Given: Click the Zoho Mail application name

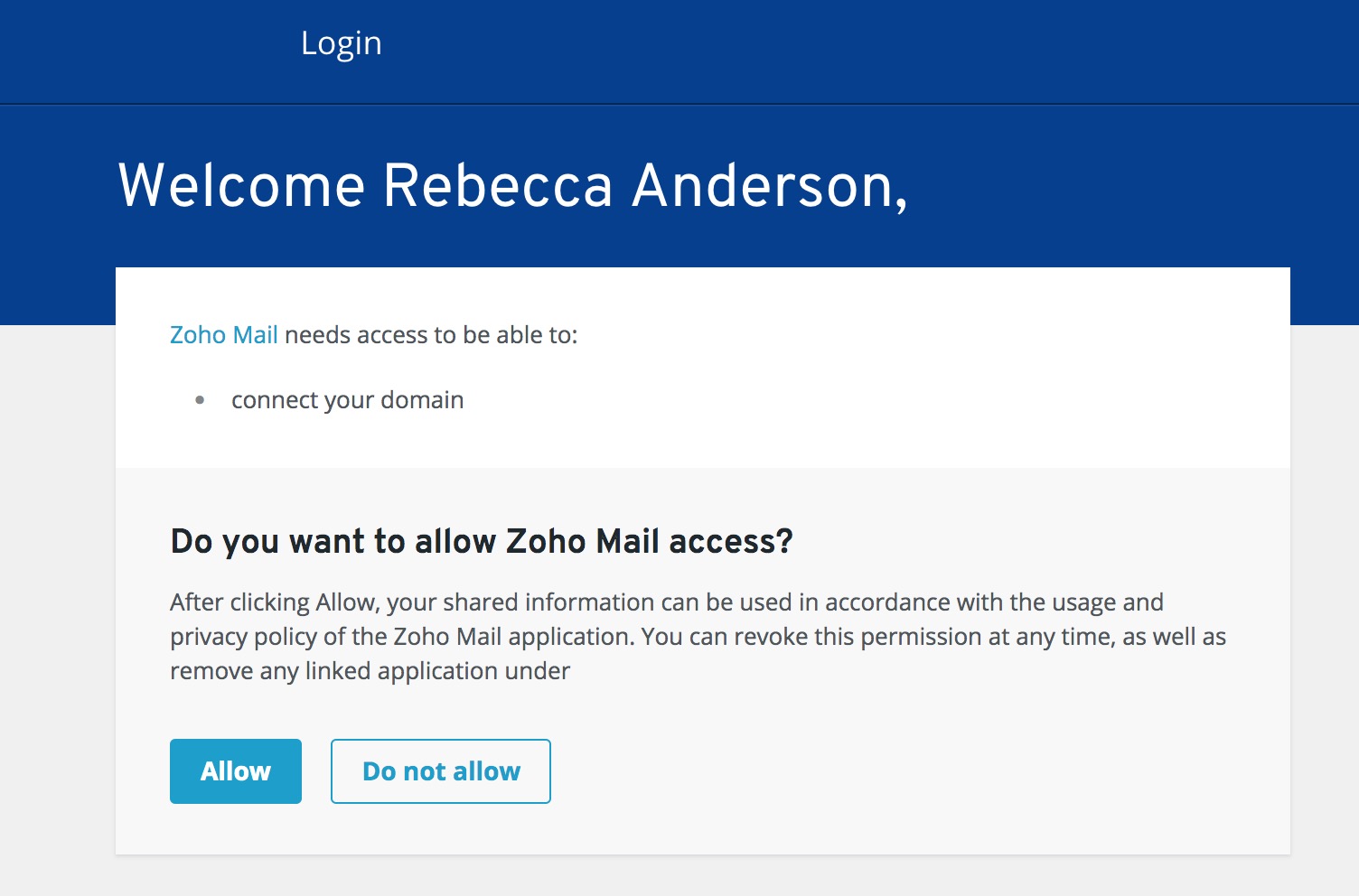Looking at the screenshot, I should click(x=223, y=334).
